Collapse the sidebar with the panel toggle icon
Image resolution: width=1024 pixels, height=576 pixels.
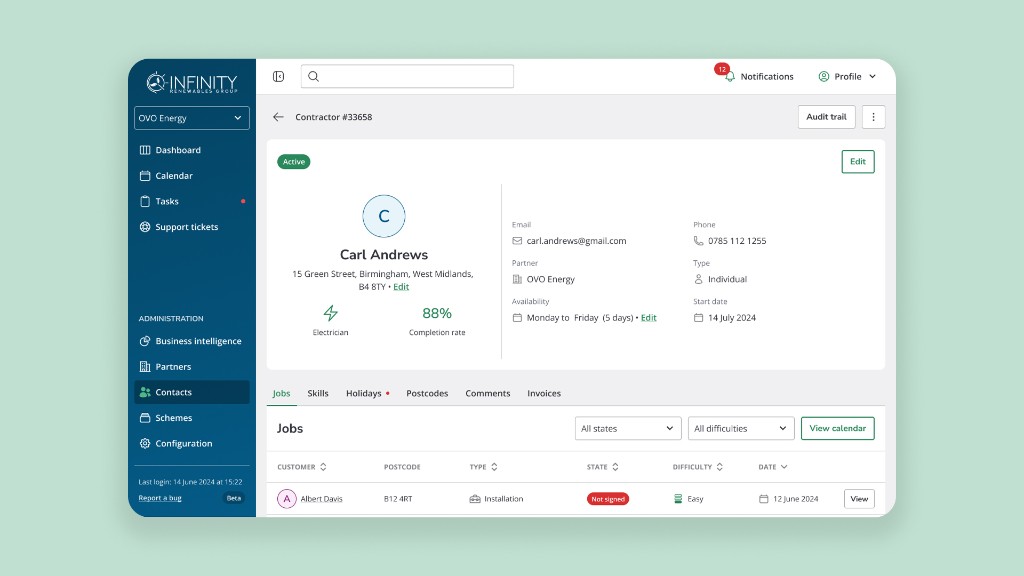[278, 76]
